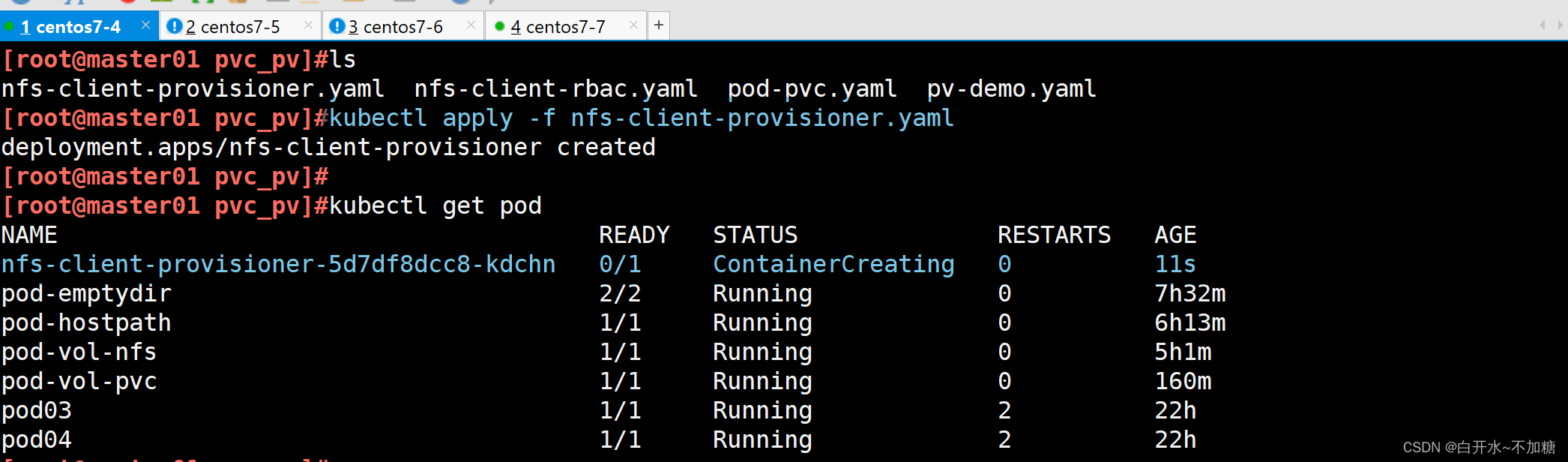Click pv-demo.yaml in the ls output

coord(1011,88)
